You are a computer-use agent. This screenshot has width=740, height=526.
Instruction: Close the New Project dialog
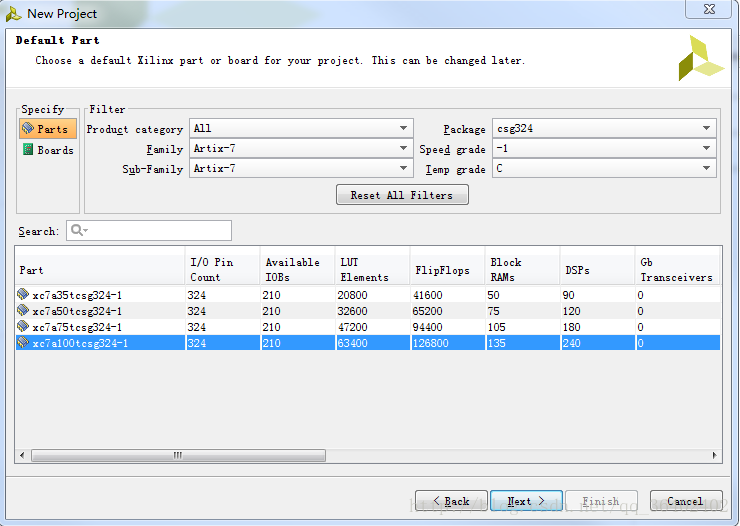pos(709,9)
